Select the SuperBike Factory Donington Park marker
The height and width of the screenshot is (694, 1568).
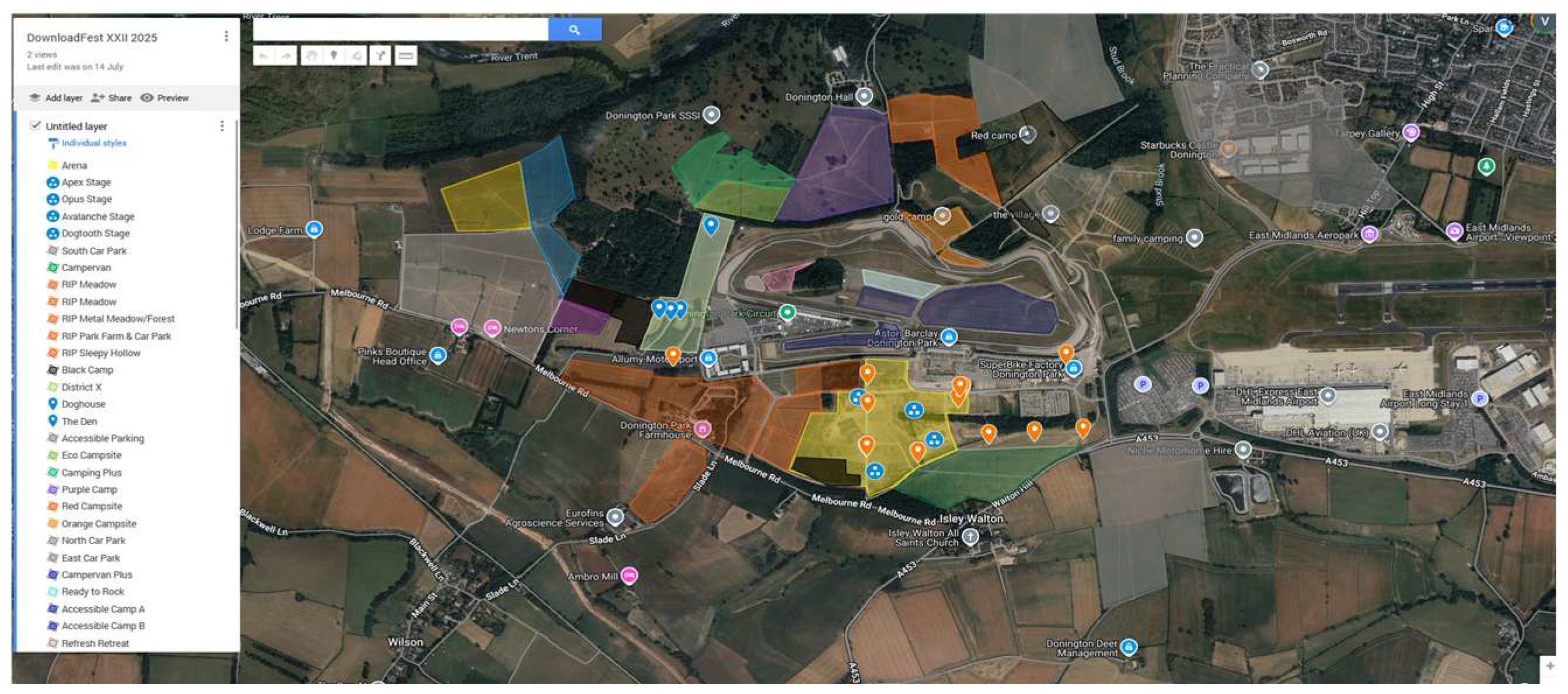tap(1074, 367)
